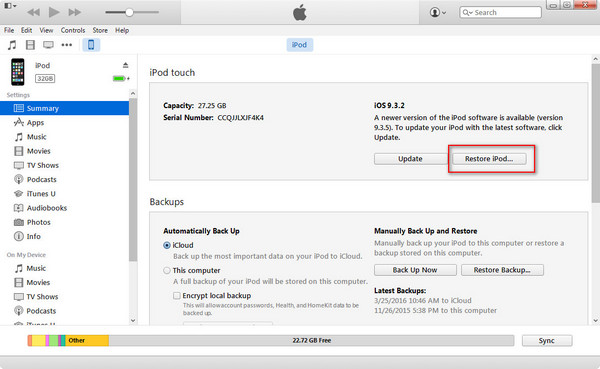Image resolution: width=600 pixels, height=369 pixels.
Task: Click Restore Backup button
Action: (502, 270)
